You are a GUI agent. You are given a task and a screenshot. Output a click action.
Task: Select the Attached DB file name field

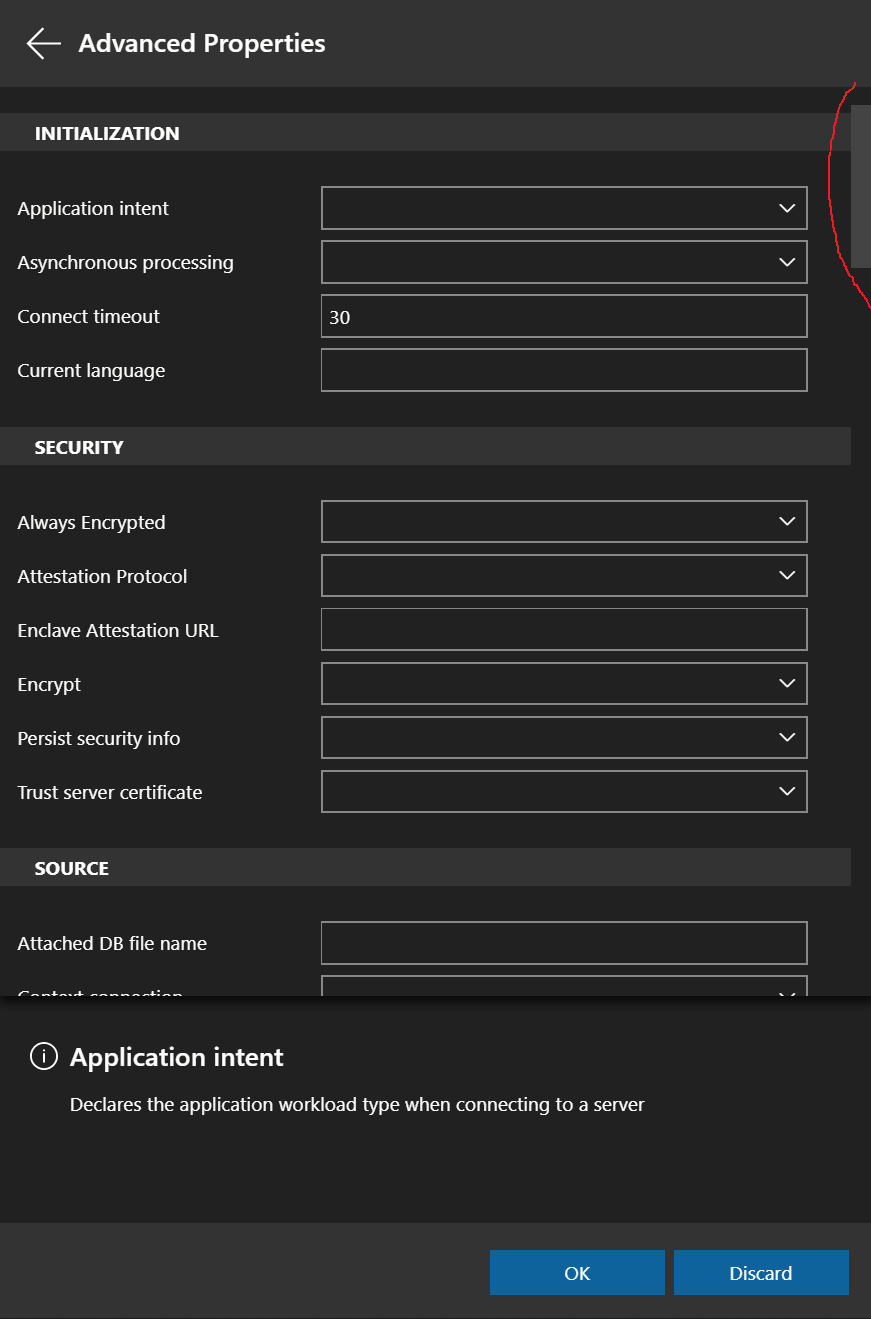tap(563, 943)
